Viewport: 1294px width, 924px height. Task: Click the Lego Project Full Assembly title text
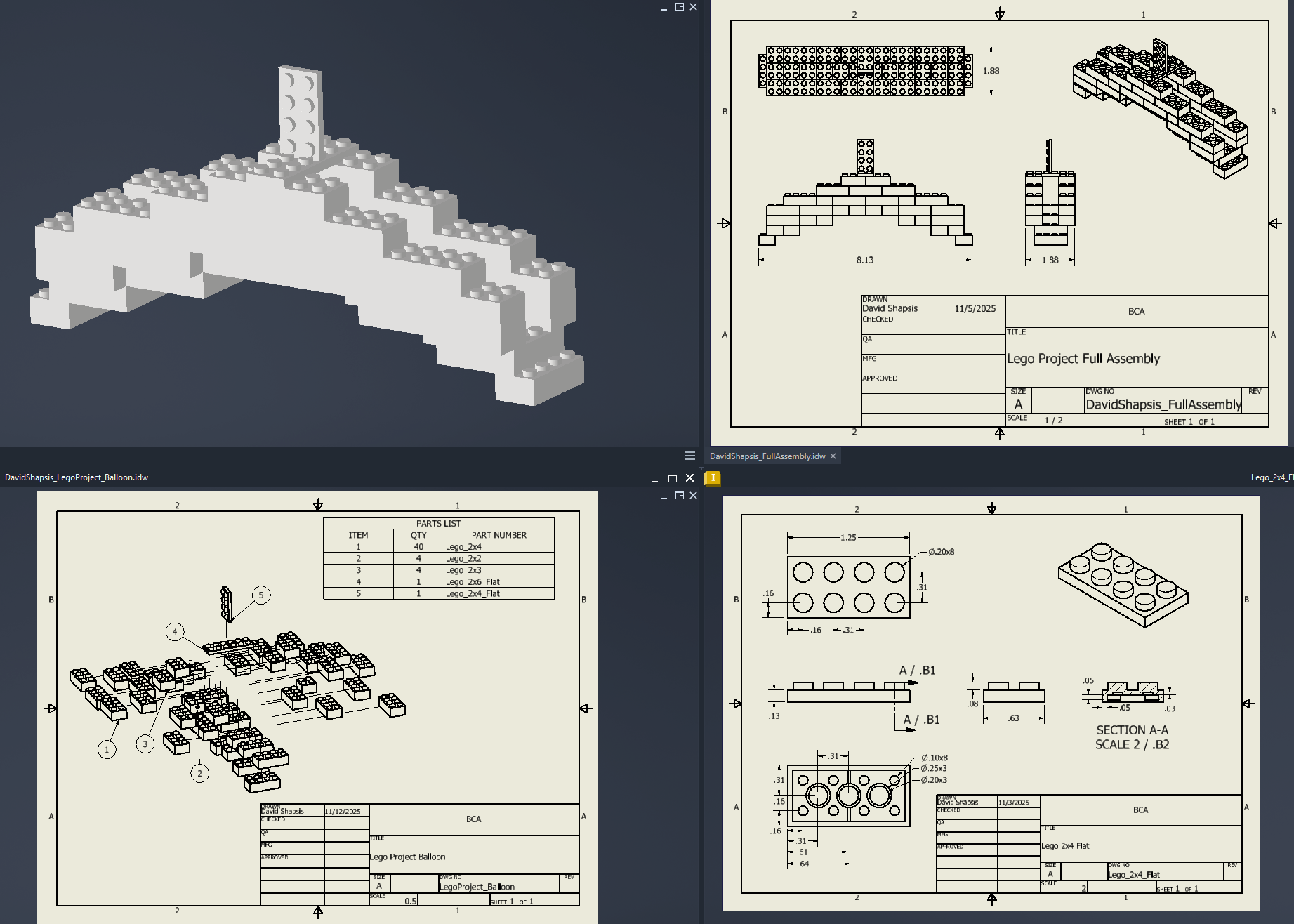(1083, 358)
